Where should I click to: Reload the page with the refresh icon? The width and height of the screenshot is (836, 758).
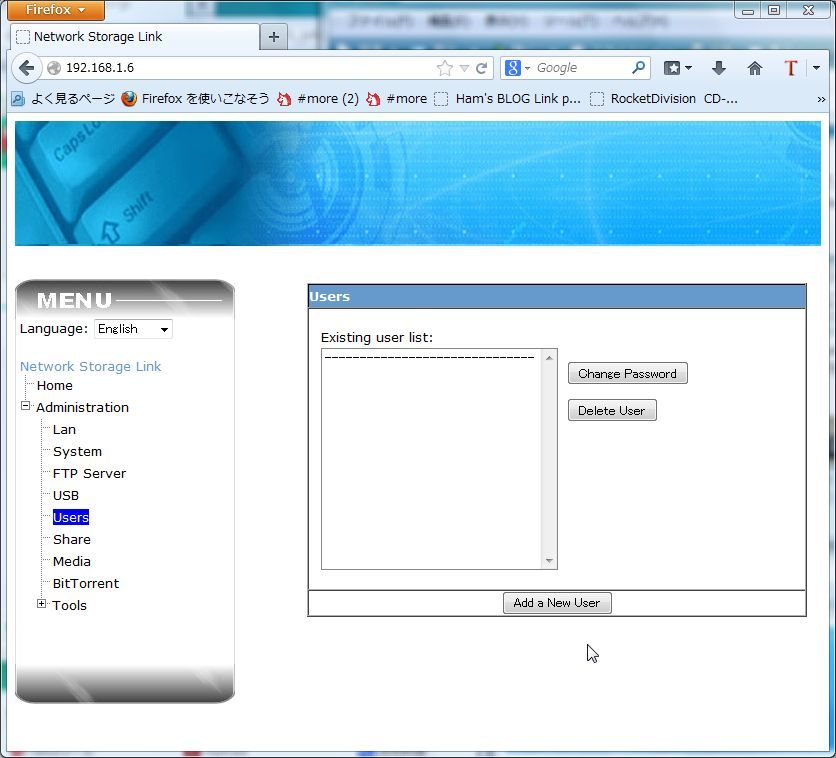(482, 68)
